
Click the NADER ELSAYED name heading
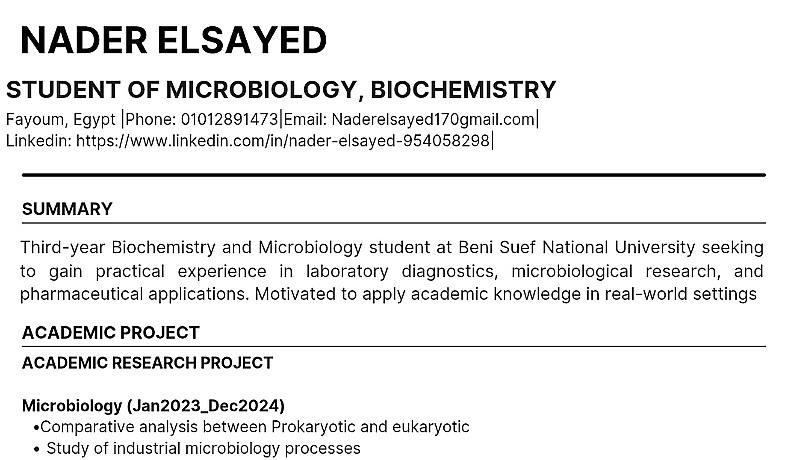tap(173, 41)
